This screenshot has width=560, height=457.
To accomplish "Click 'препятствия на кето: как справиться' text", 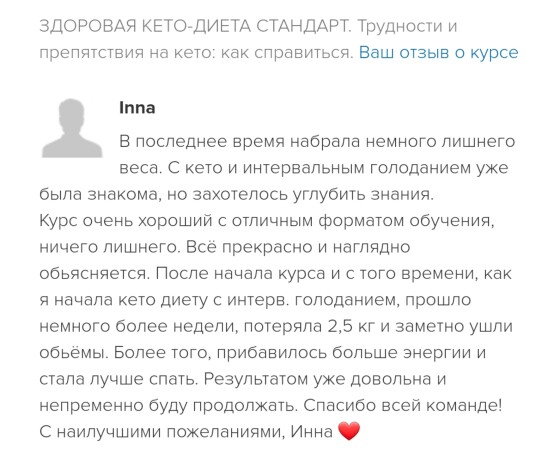I will [x=196, y=53].
